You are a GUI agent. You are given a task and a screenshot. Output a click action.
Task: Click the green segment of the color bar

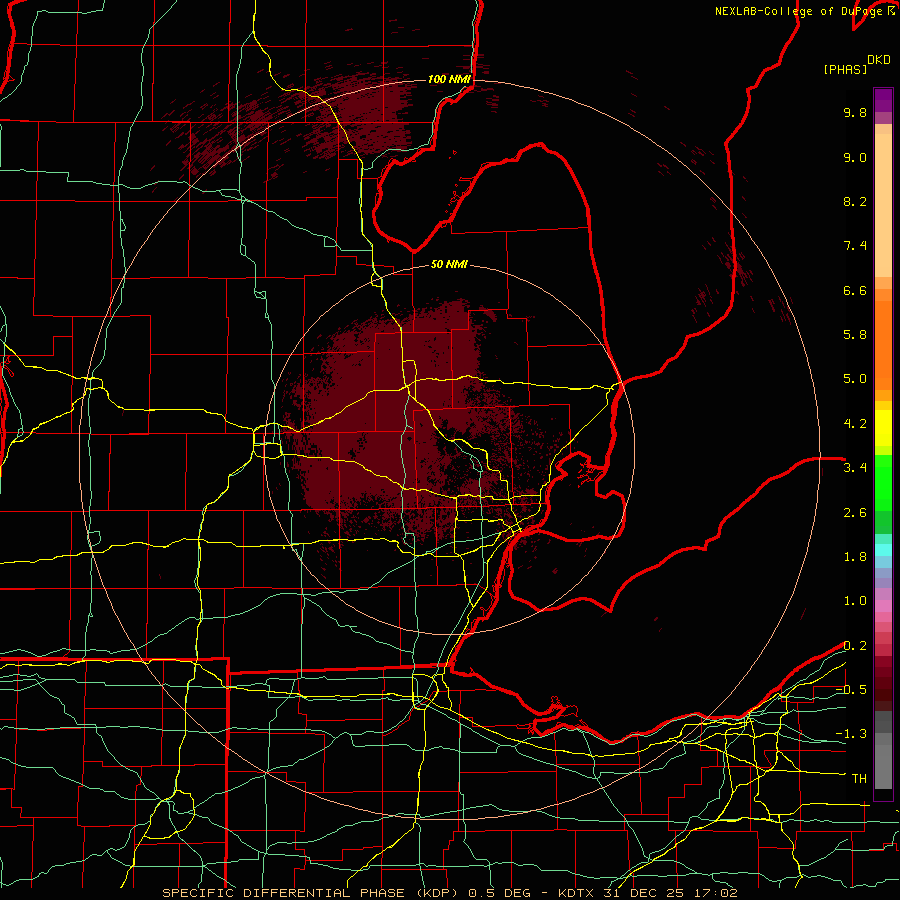pos(883,484)
